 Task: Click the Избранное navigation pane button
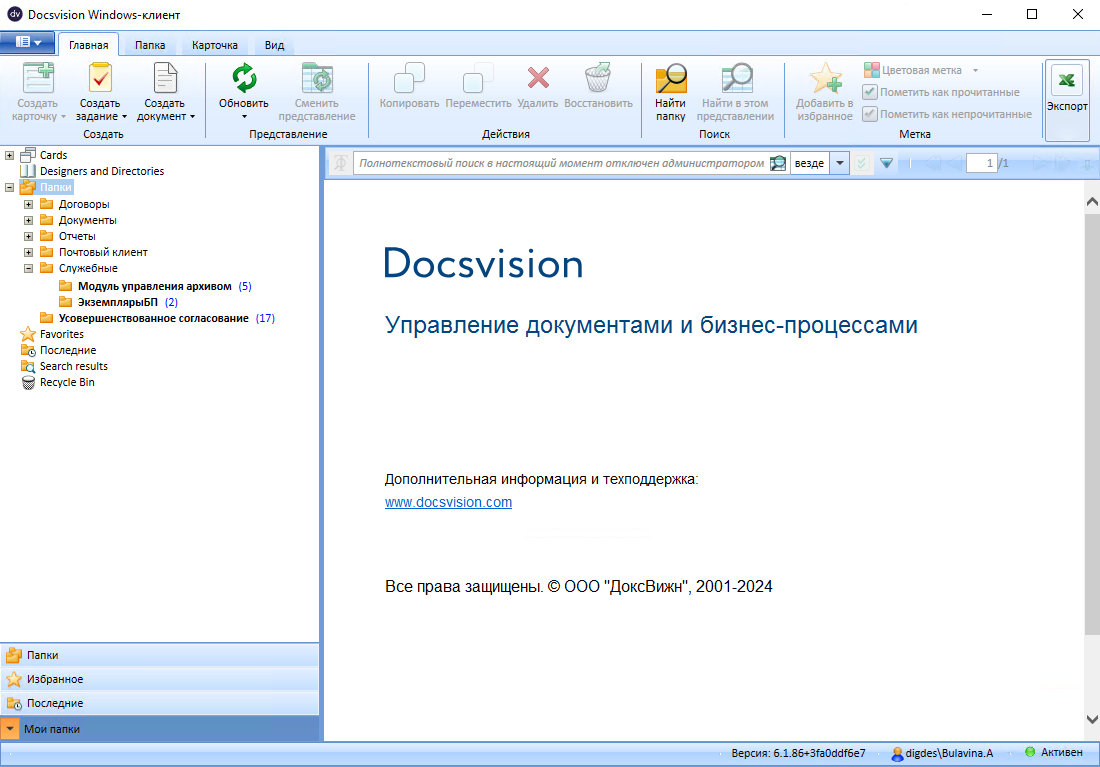click(55, 679)
